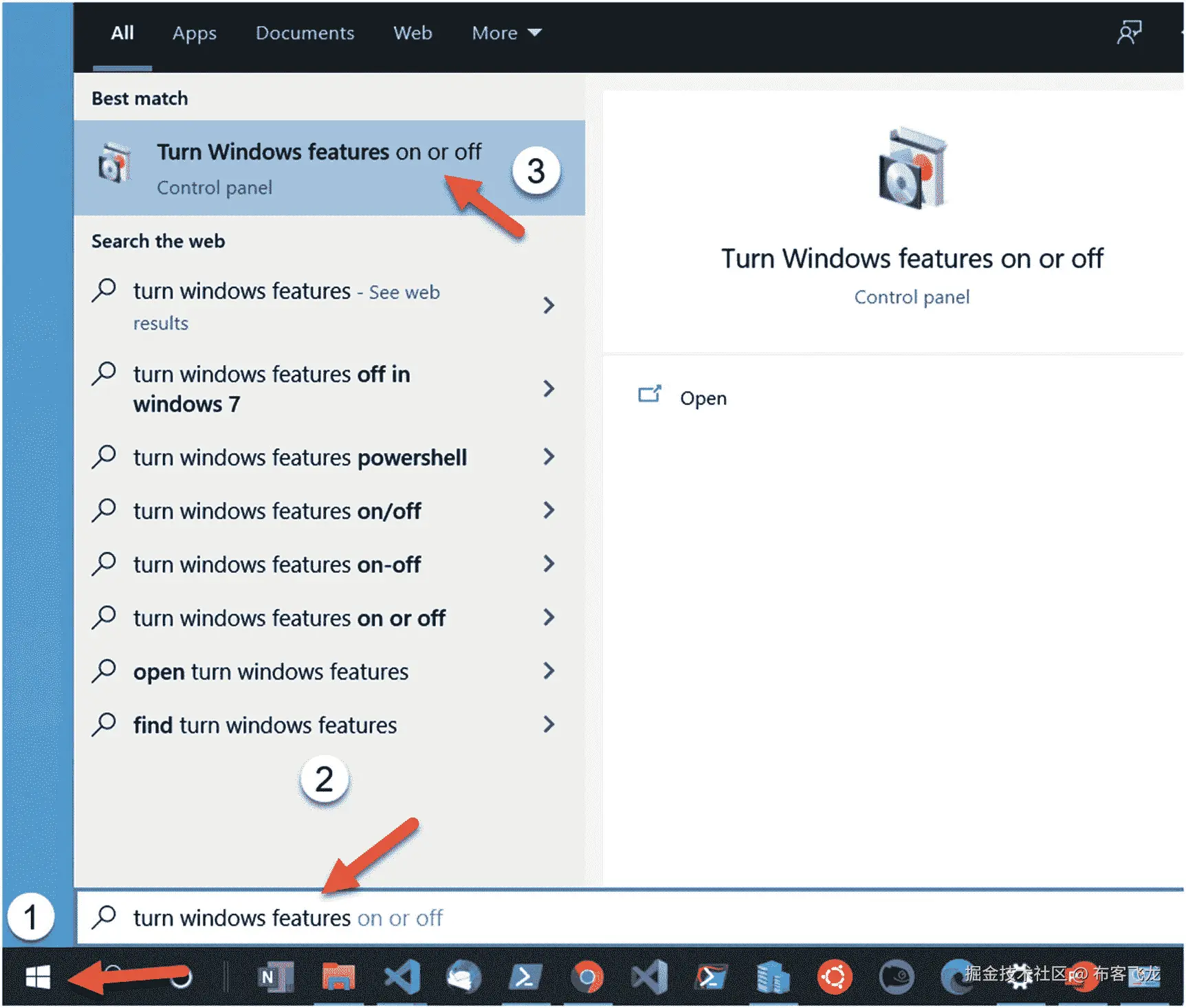Expand the More filter dropdown

507,33
